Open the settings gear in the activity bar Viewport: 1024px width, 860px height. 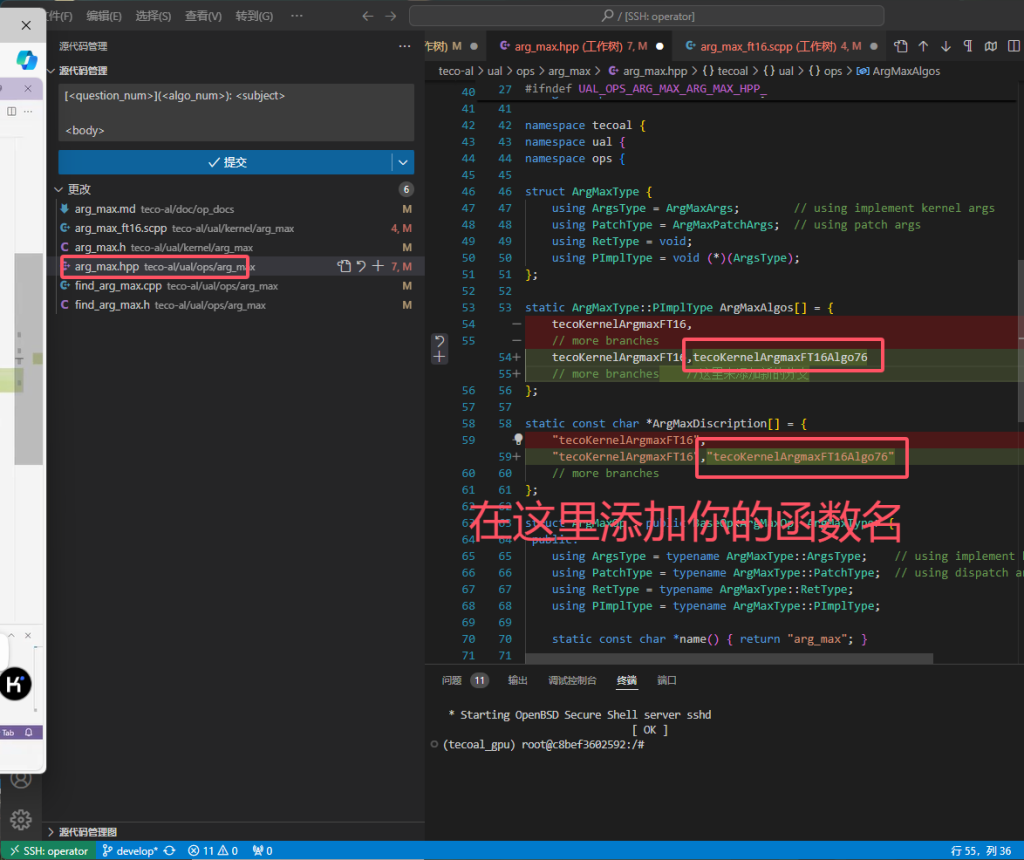(x=20, y=819)
